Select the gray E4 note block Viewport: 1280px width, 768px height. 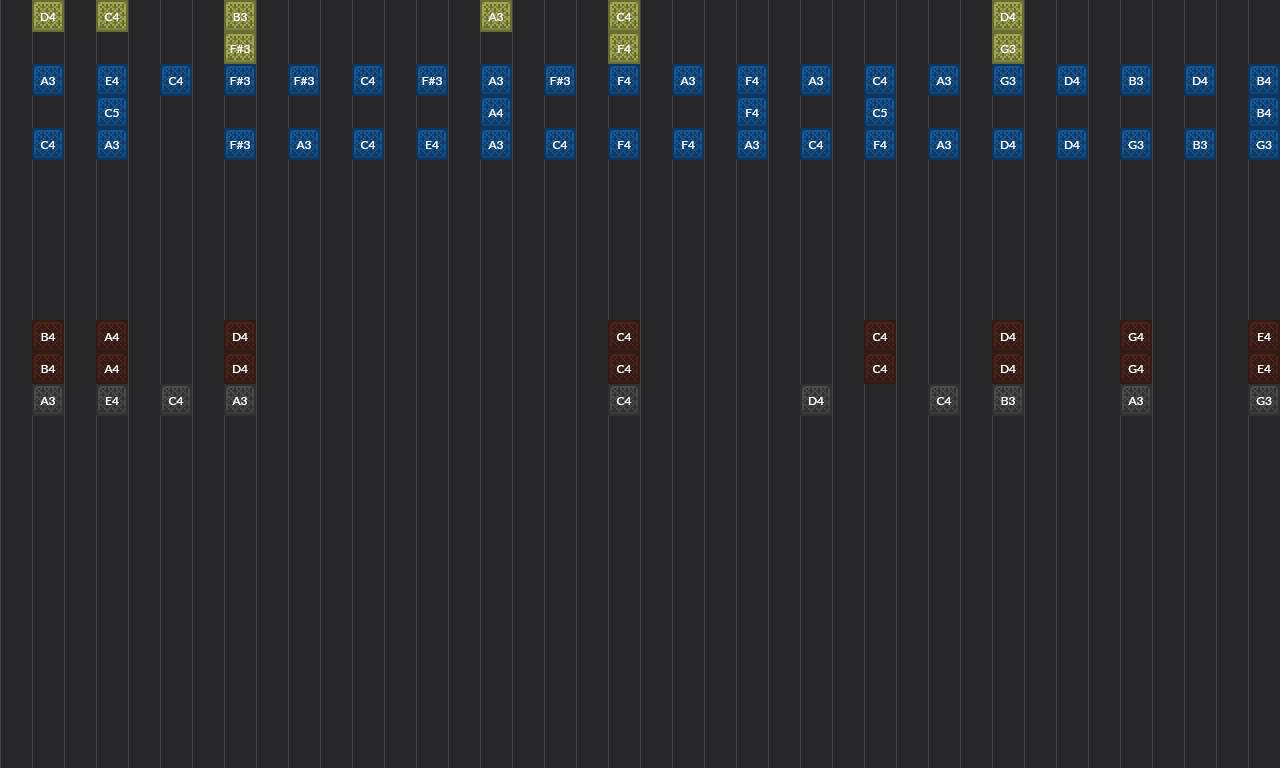(112, 401)
